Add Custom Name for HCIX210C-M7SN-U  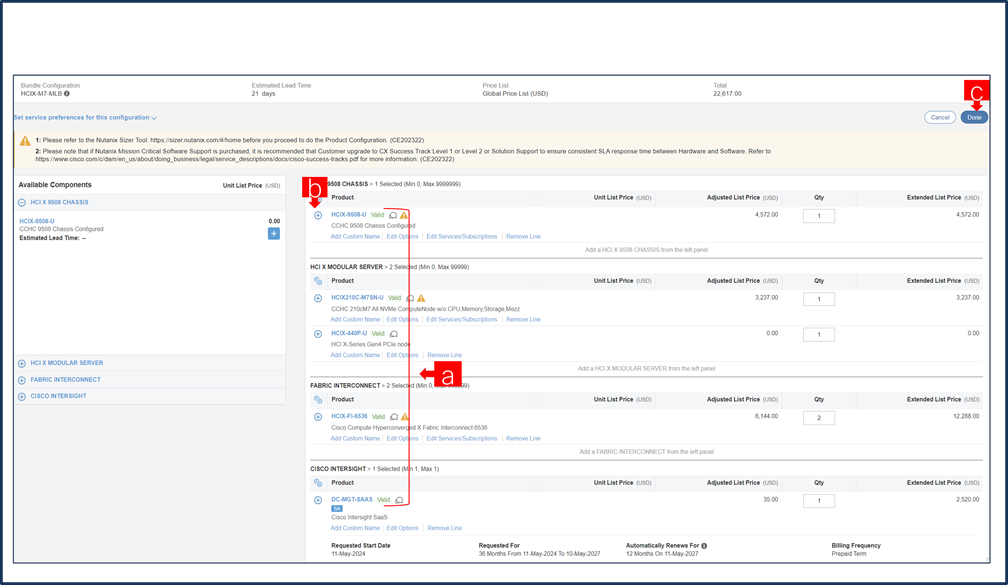point(356,320)
